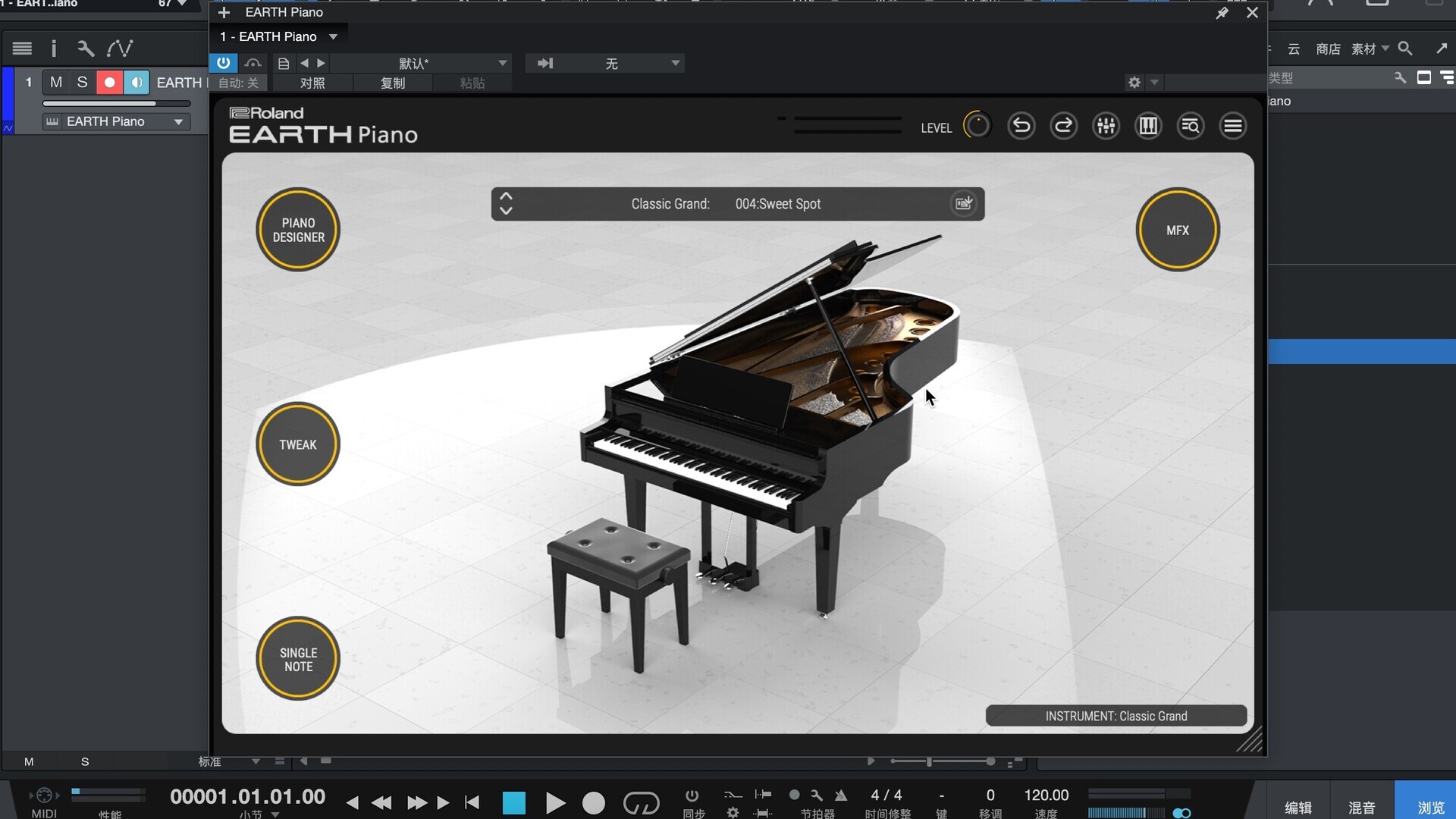Click the browser search magnifier icon
Image resolution: width=1456 pixels, height=819 pixels.
[1405, 49]
